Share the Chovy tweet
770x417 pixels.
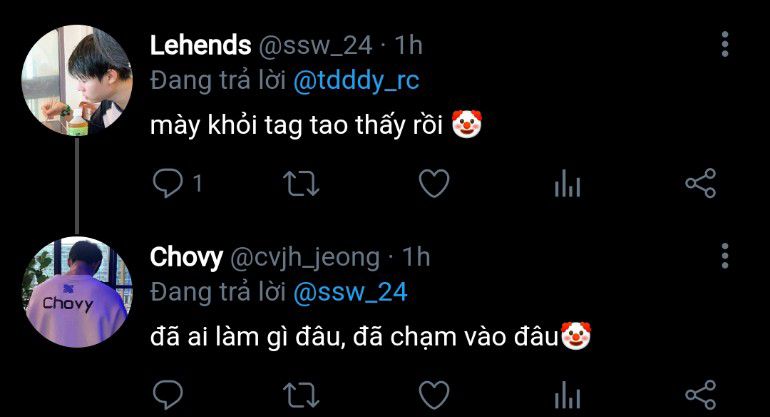pos(701,395)
